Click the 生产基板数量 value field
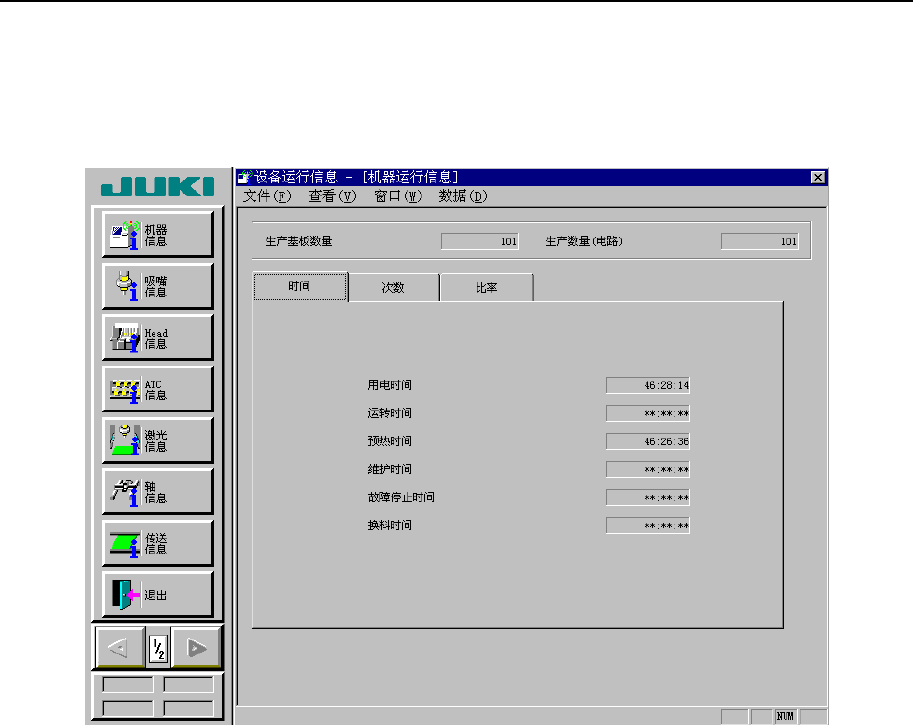This screenshot has width=913, height=725. (x=480, y=241)
